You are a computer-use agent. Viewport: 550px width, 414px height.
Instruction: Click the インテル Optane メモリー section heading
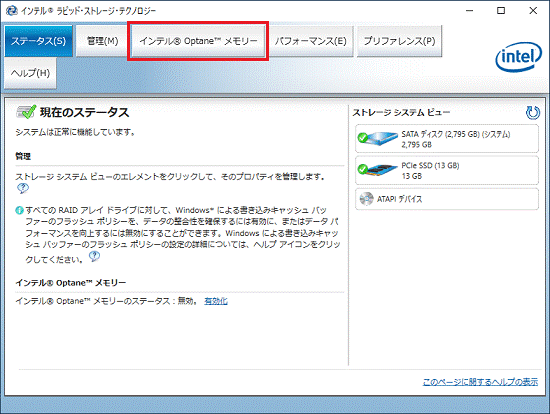tap(71, 283)
